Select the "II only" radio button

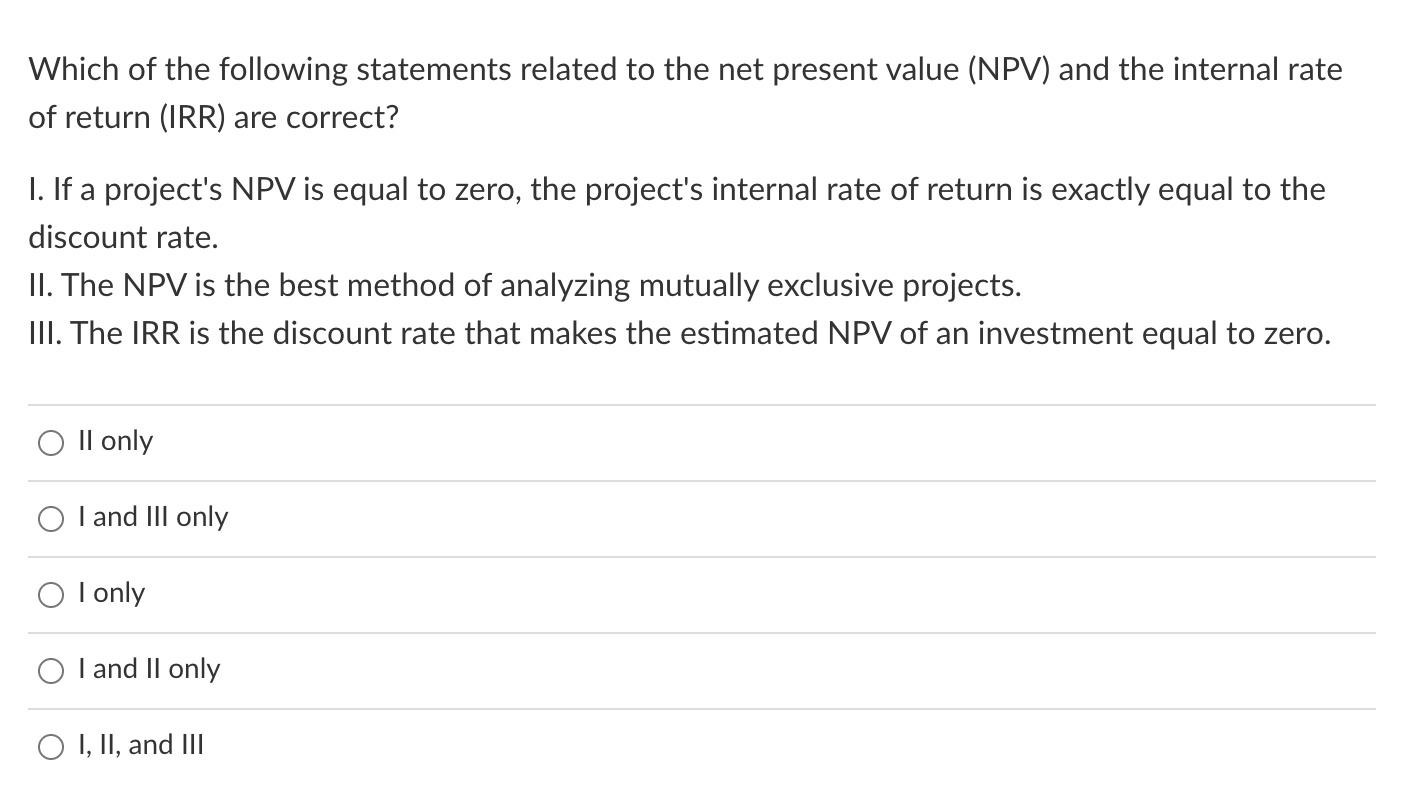51,443
